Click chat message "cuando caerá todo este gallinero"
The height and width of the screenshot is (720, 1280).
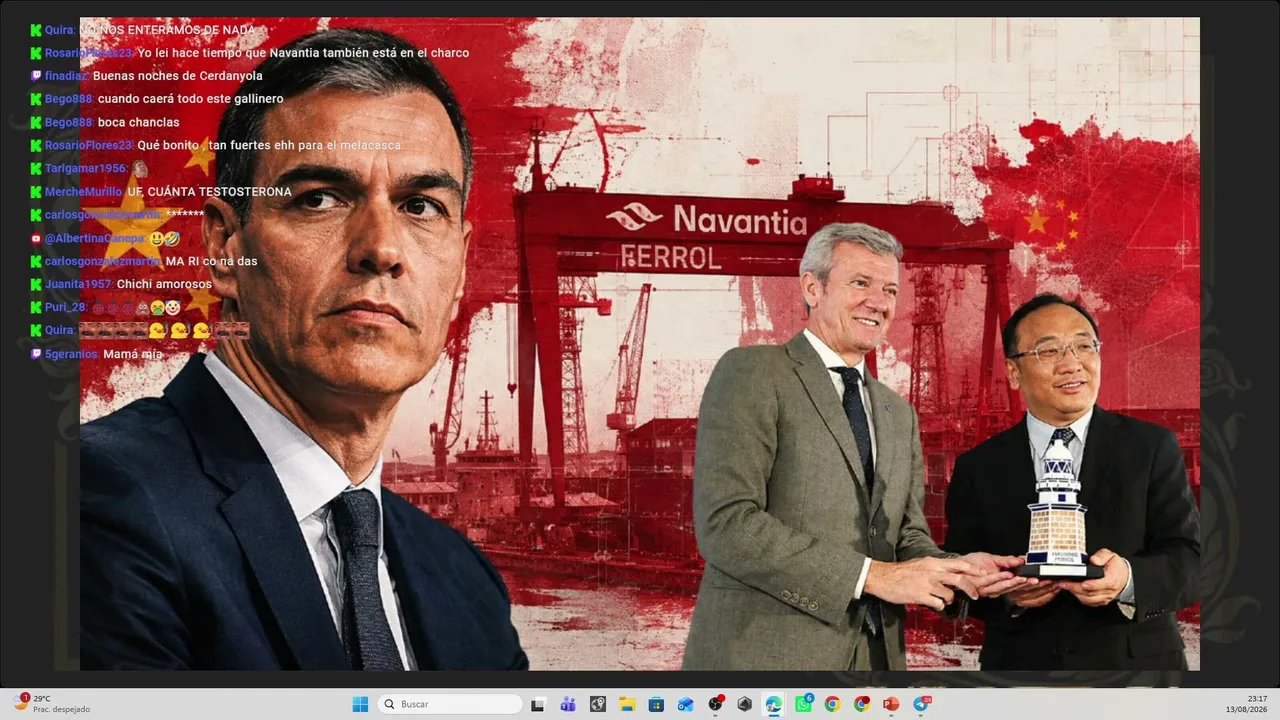[190, 99]
